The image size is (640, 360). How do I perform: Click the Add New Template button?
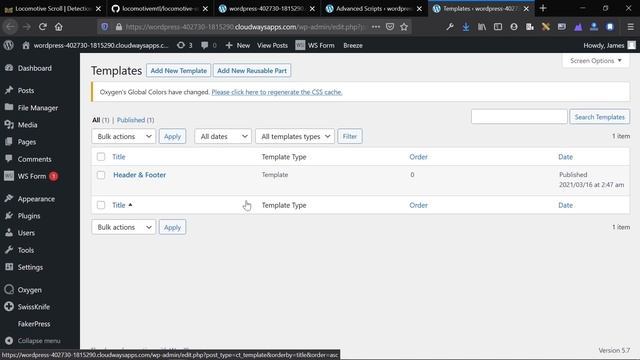click(178, 71)
